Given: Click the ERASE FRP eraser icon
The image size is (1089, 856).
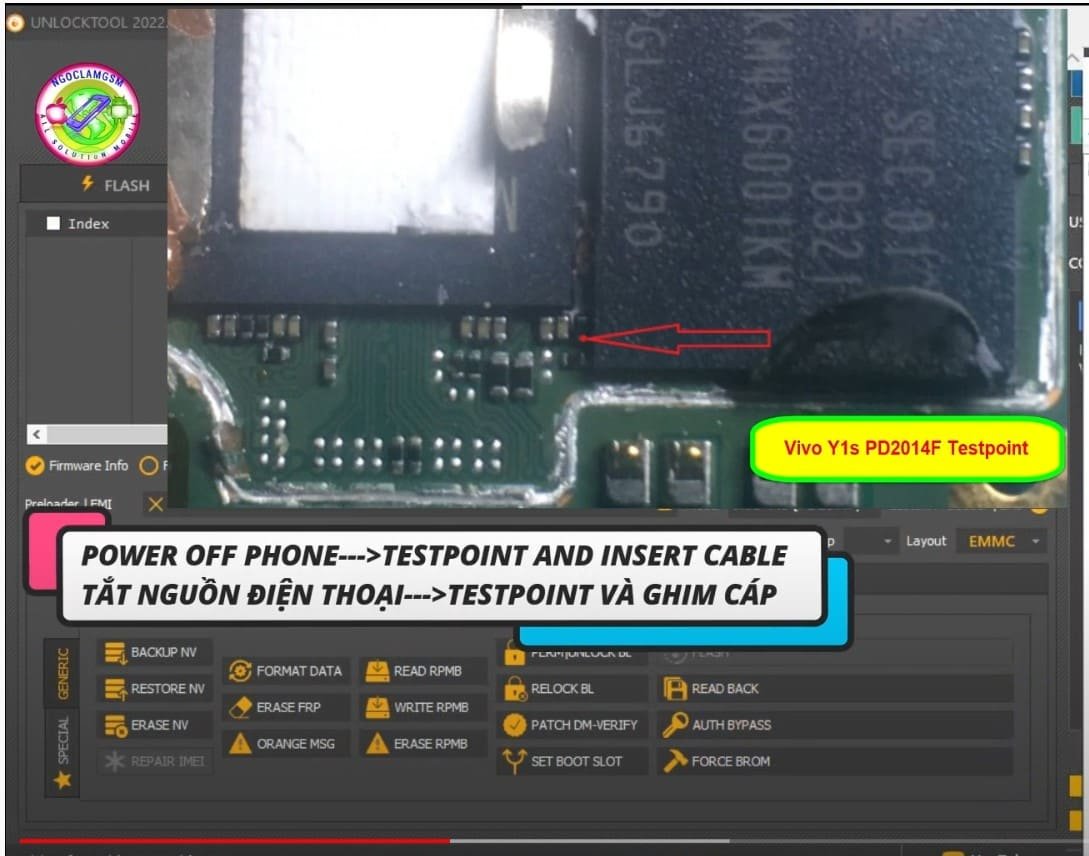Looking at the screenshot, I should click(x=239, y=707).
